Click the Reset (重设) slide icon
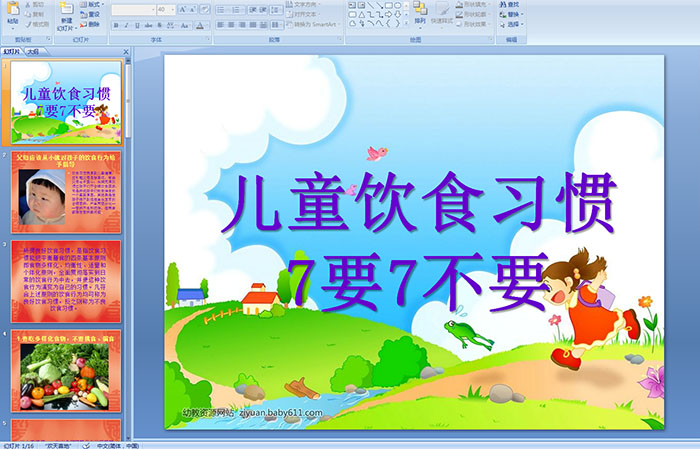Image resolution: width=700 pixels, height=449 pixels. [x=84, y=14]
